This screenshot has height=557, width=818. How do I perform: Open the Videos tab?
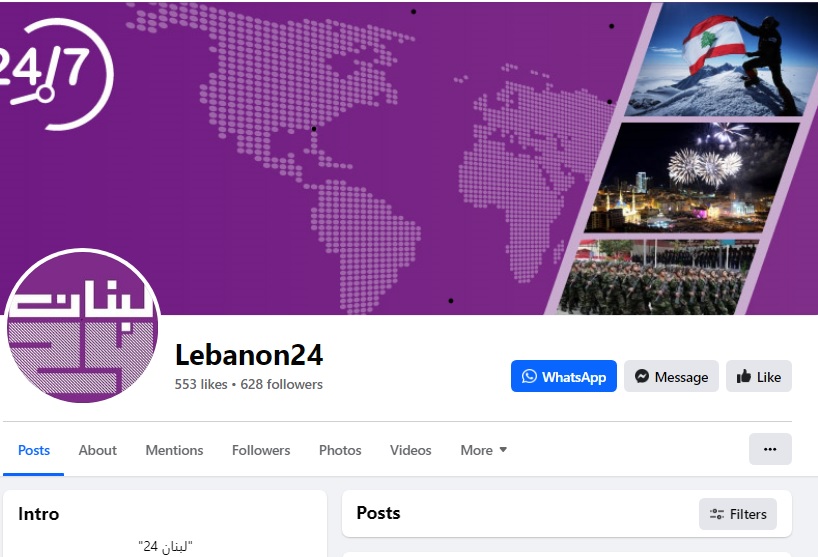(411, 450)
